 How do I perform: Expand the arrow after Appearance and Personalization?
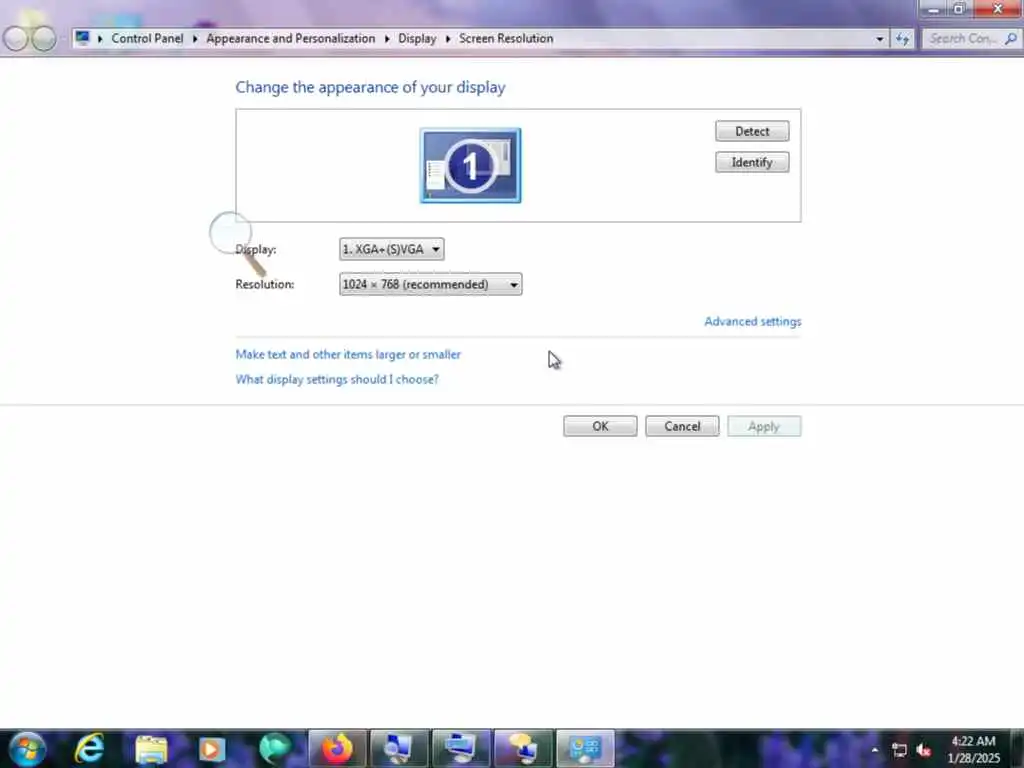click(387, 39)
